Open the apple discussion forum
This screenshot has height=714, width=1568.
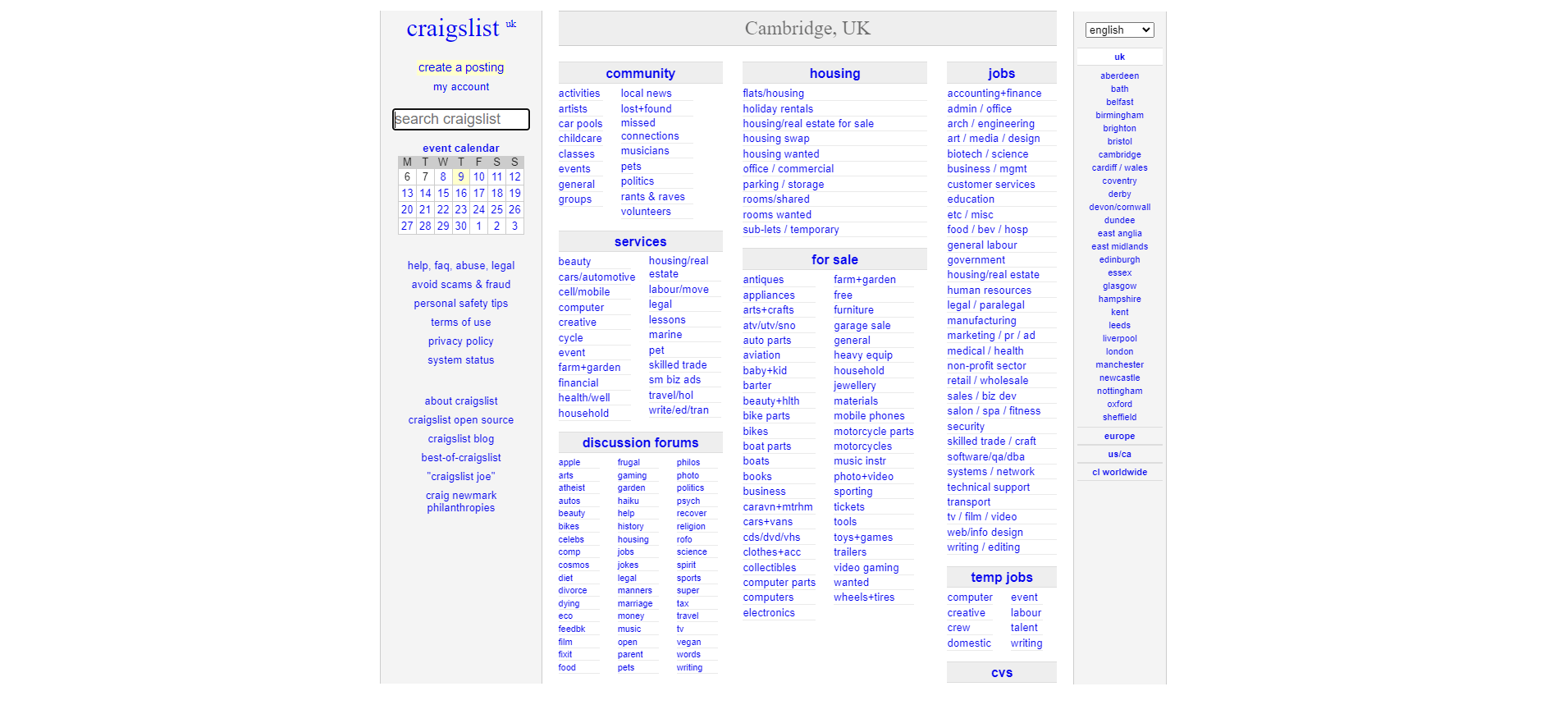coord(569,463)
